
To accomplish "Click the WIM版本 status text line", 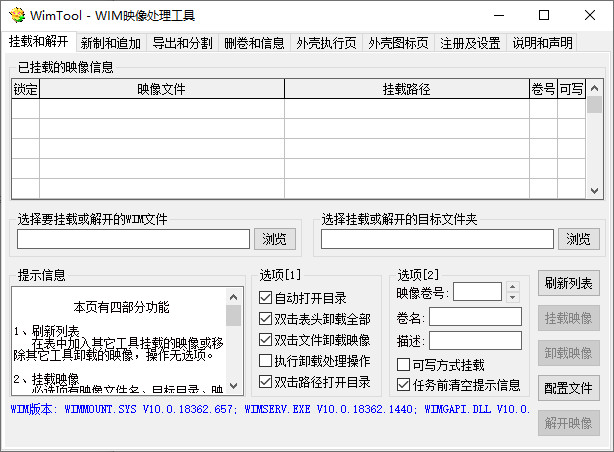I will tap(270, 409).
